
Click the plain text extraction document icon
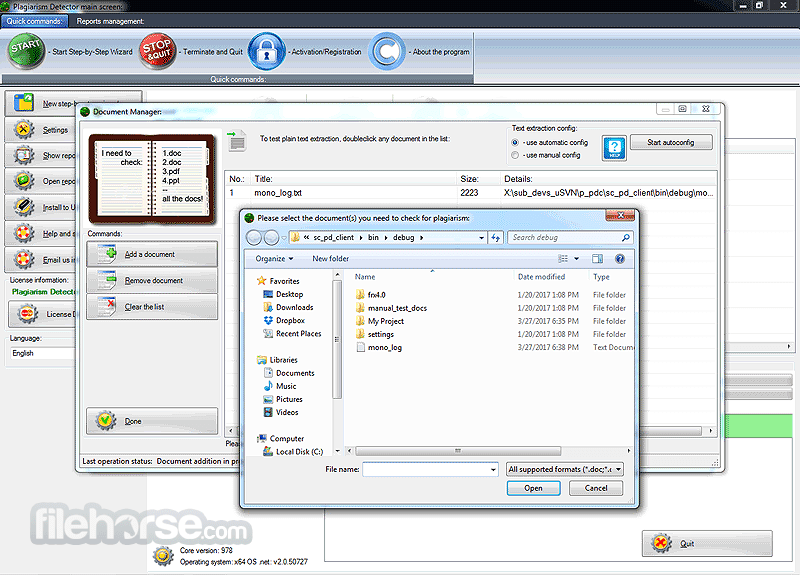[237, 141]
